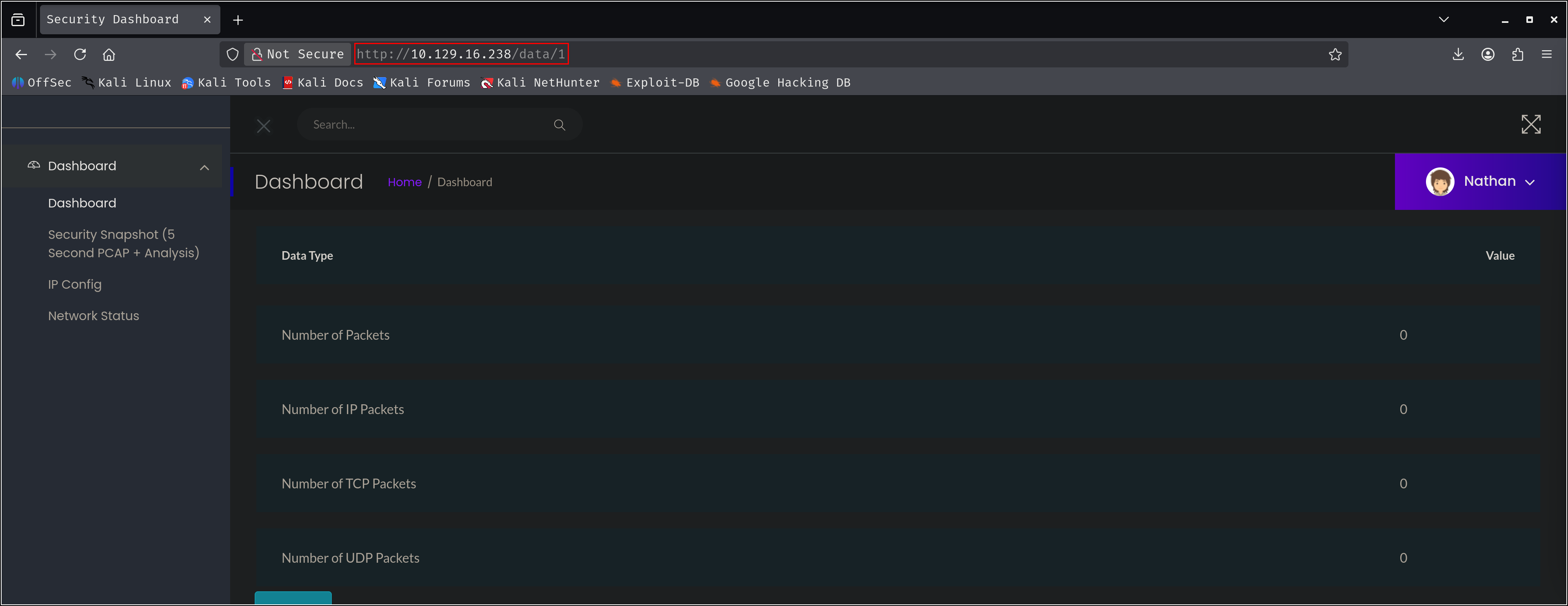The image size is (1568, 606).
Task: Click the tracking protection shield icon
Action: tap(233, 54)
